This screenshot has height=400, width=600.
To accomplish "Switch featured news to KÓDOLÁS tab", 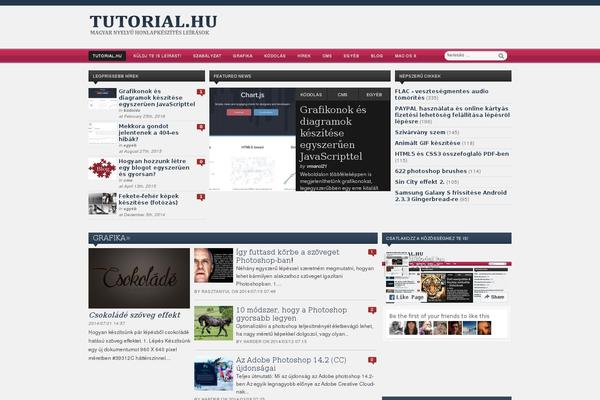I will coord(311,95).
